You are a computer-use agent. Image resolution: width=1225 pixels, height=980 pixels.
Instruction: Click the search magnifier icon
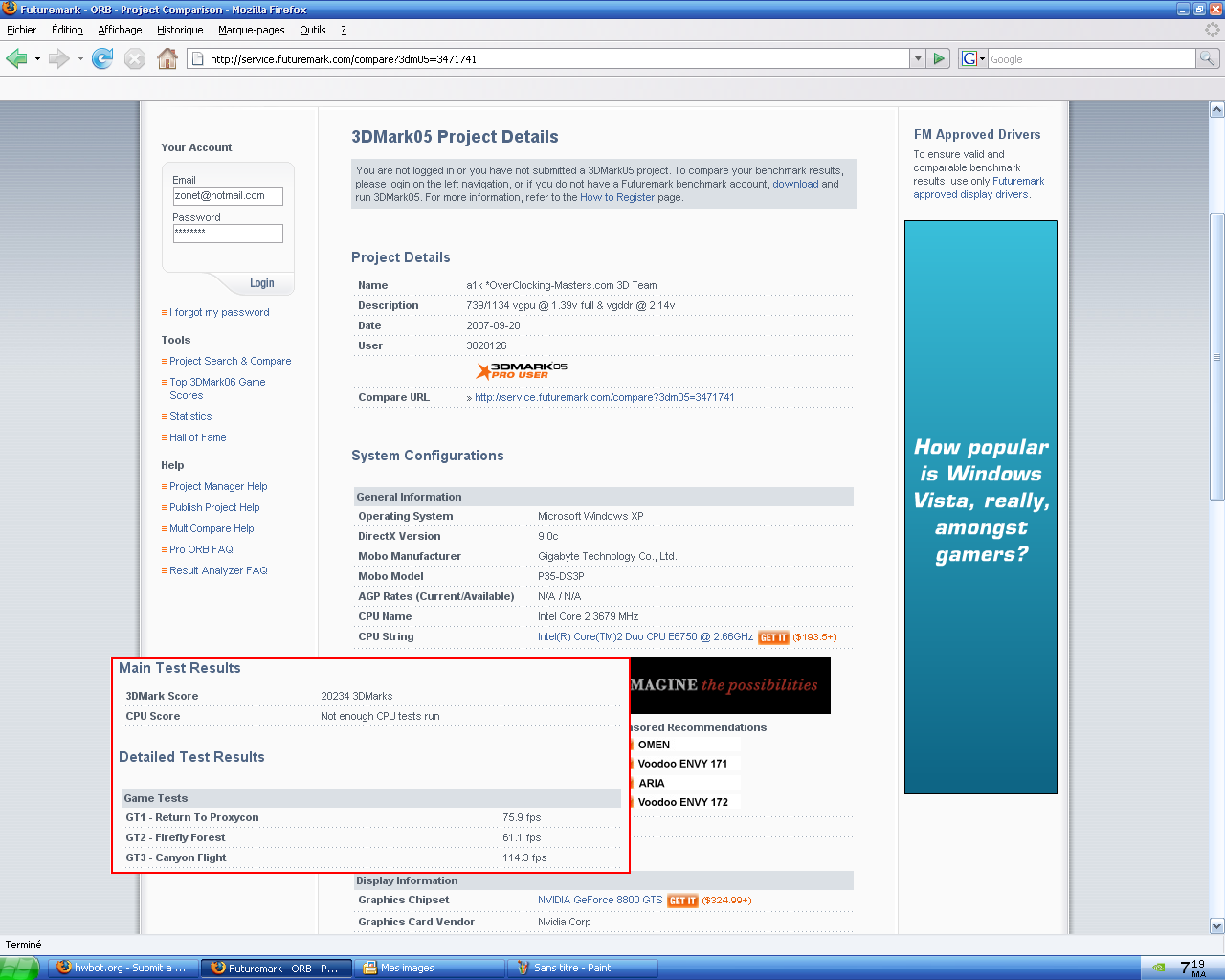[x=1208, y=59]
